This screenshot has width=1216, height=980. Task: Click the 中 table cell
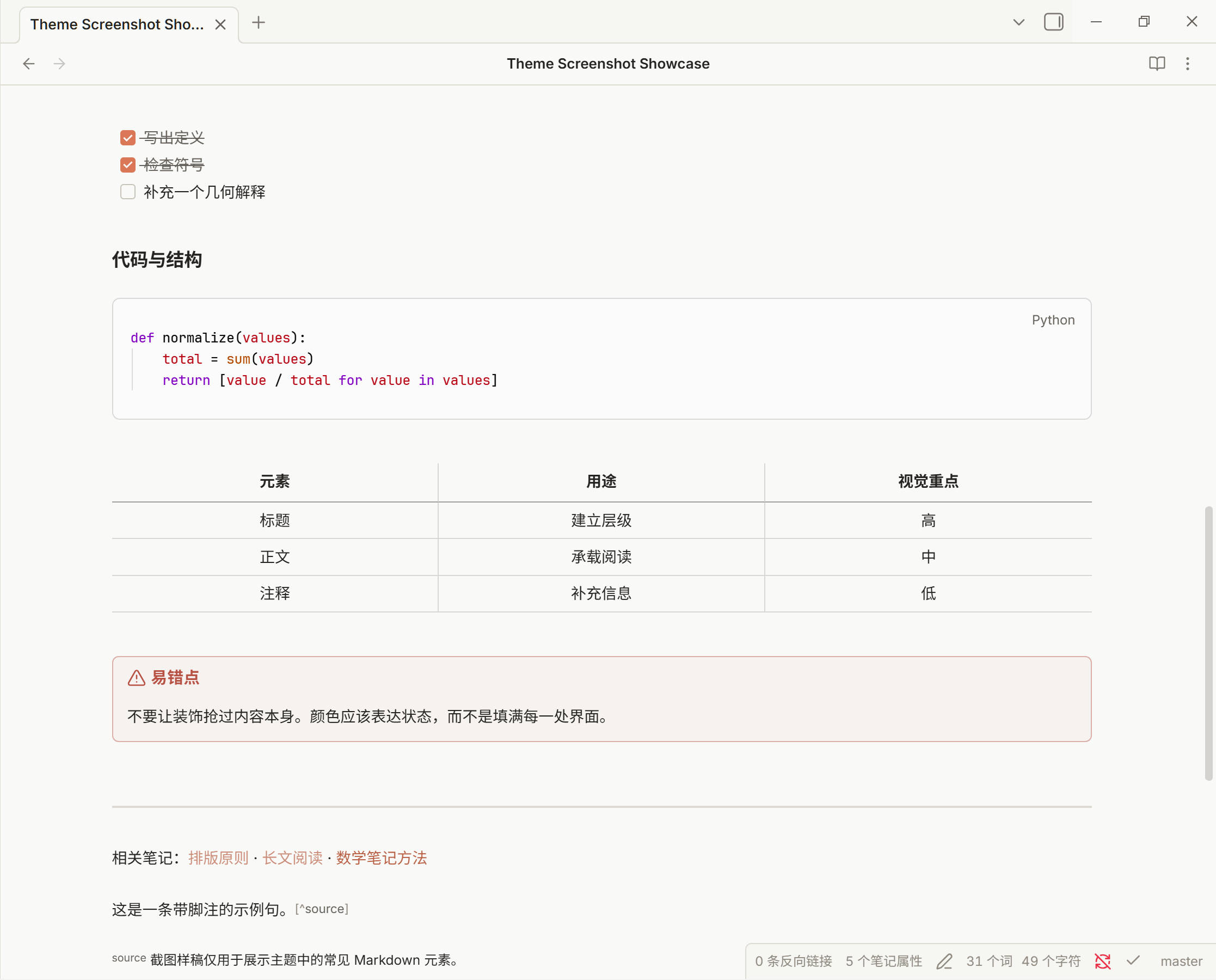(x=928, y=557)
